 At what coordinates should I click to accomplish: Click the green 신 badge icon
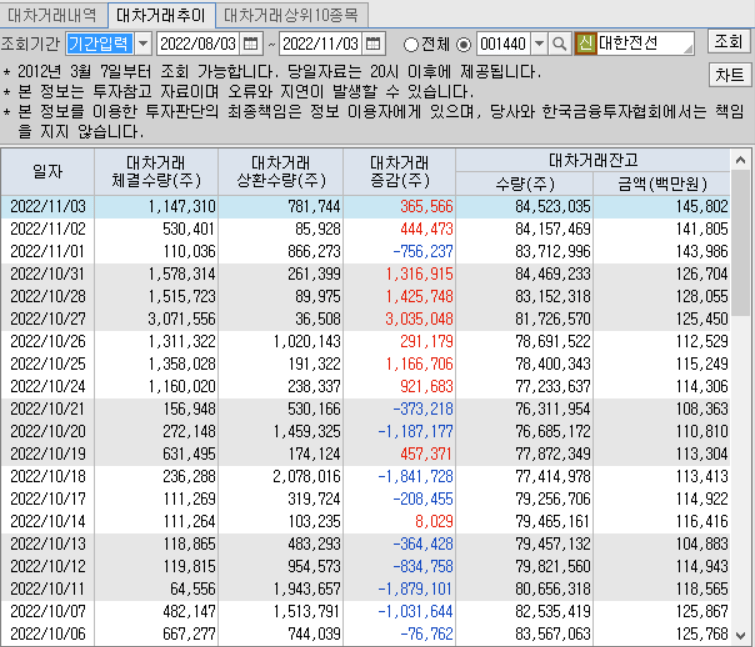(586, 44)
